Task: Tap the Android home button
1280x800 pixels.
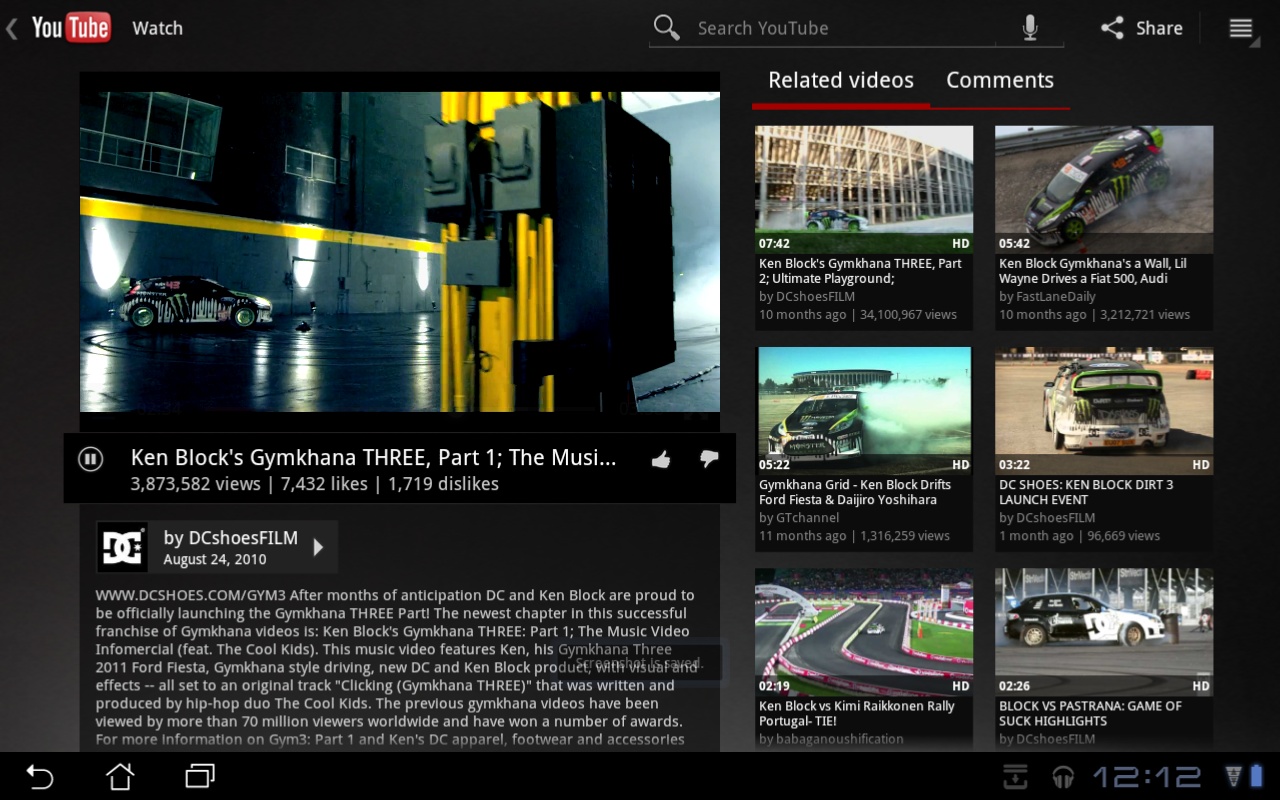Action: (120, 776)
